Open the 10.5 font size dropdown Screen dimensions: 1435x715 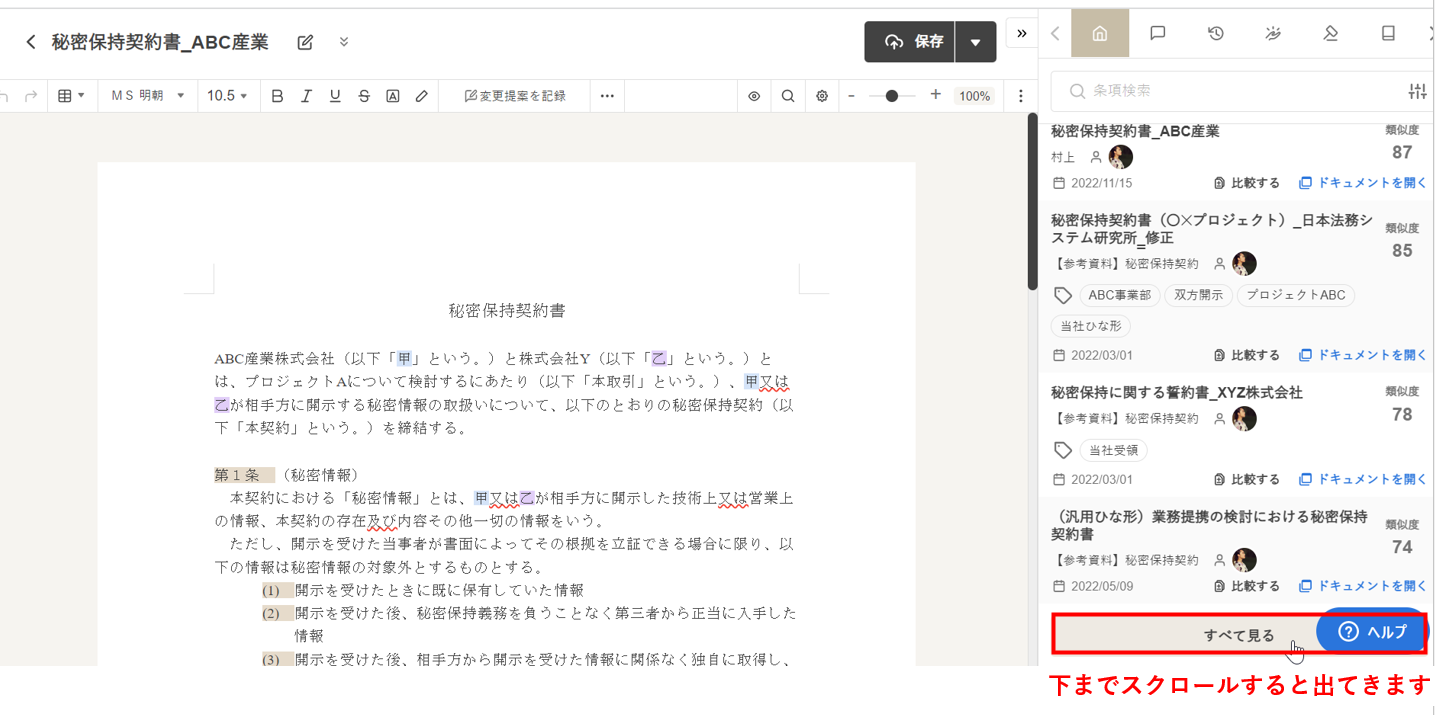coord(227,96)
